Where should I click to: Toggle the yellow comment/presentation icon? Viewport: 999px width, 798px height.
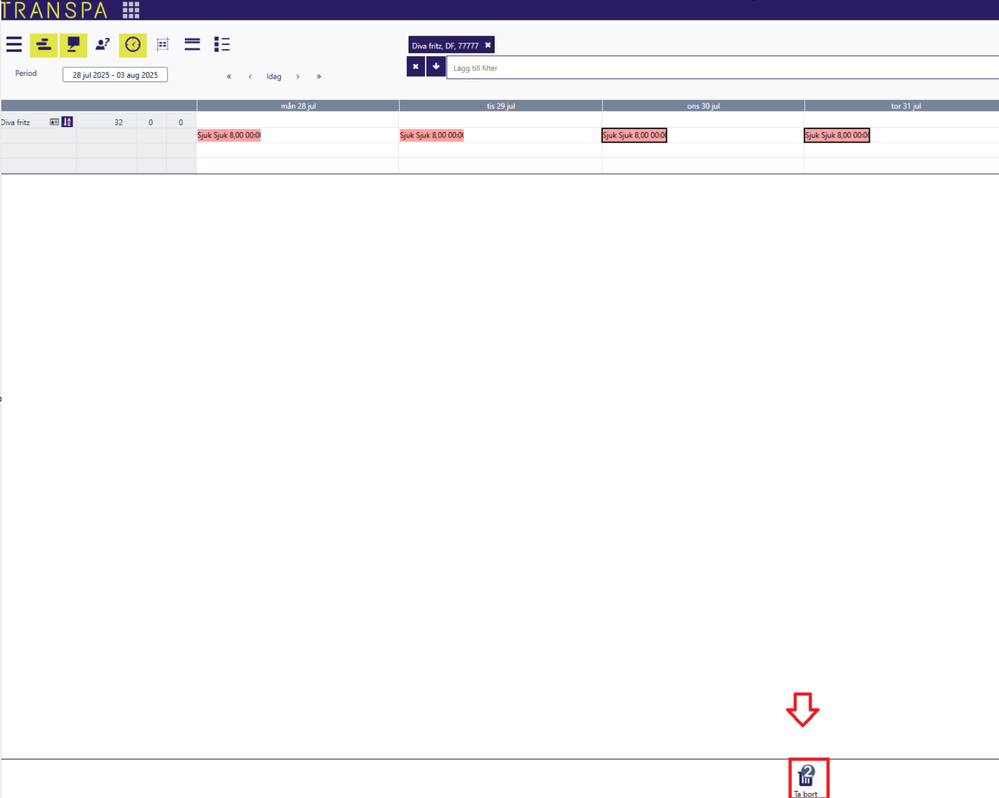[73, 45]
